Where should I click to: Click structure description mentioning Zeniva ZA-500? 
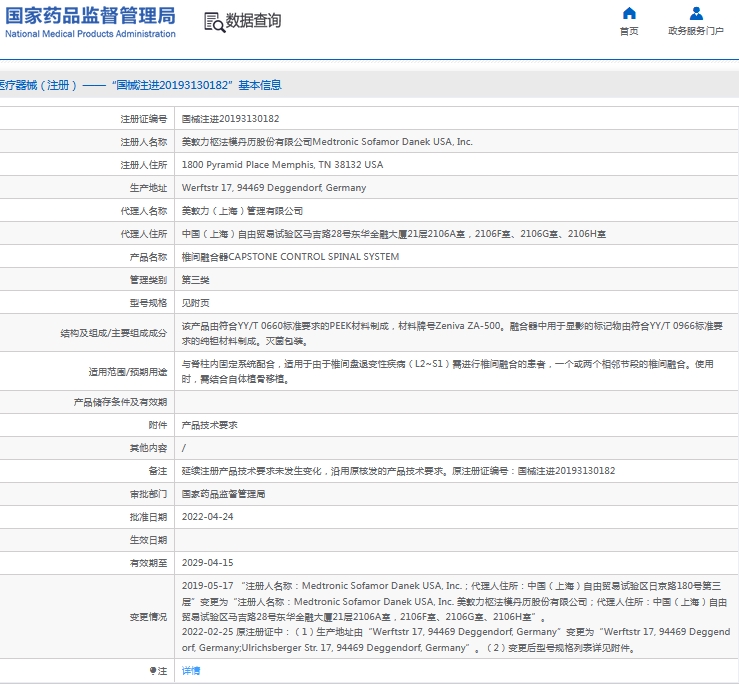[452, 333]
